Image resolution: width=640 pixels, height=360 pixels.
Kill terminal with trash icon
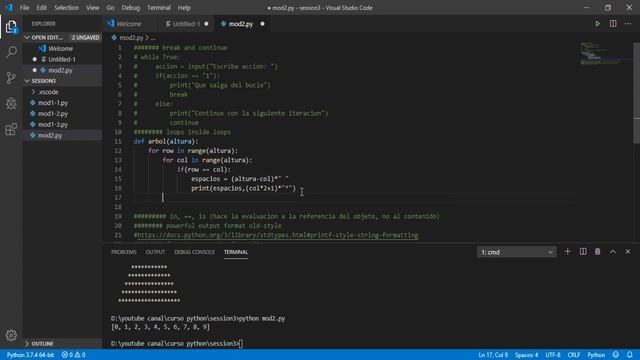point(598,252)
